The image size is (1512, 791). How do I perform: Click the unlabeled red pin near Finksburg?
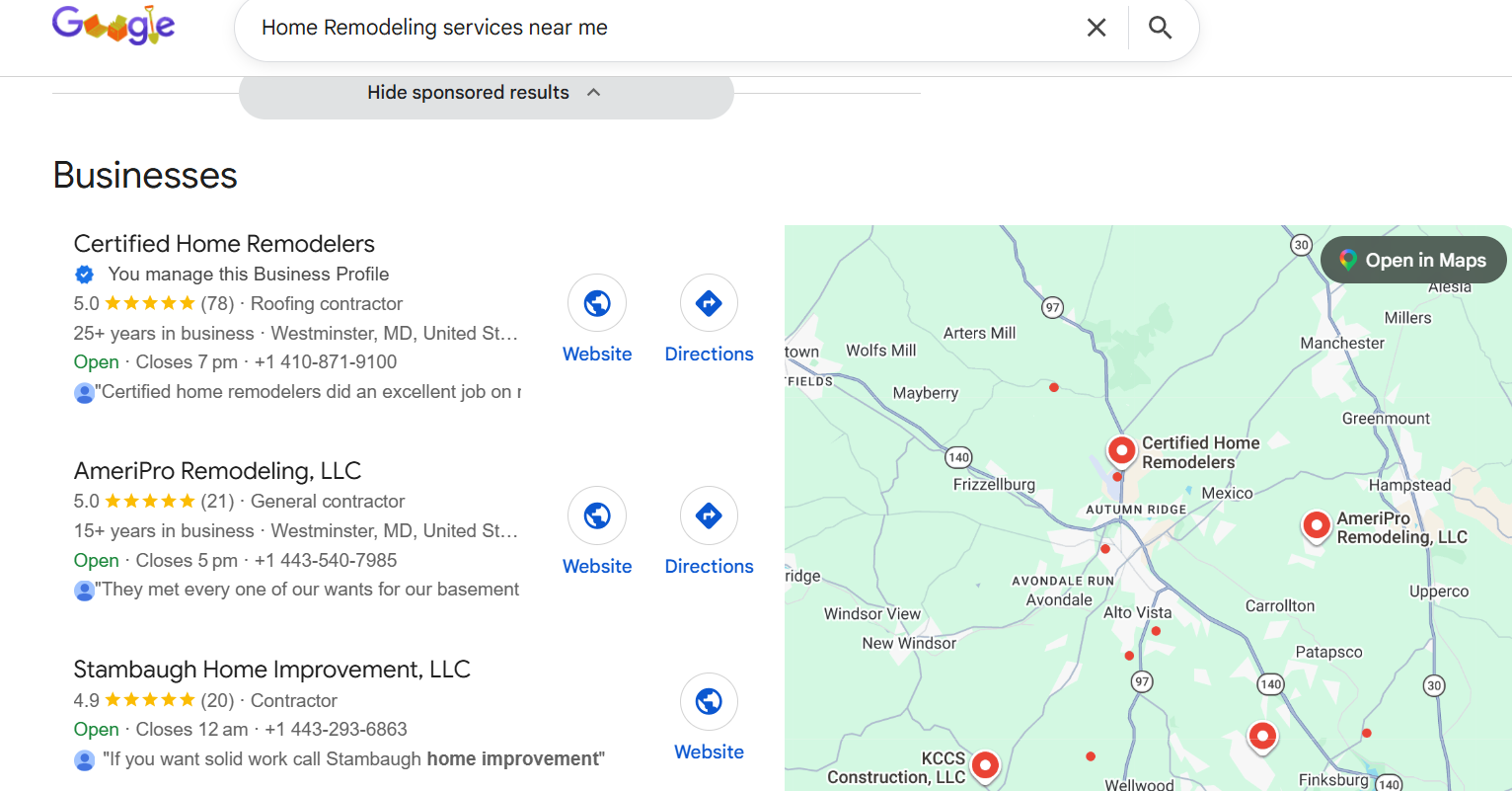click(1262, 737)
